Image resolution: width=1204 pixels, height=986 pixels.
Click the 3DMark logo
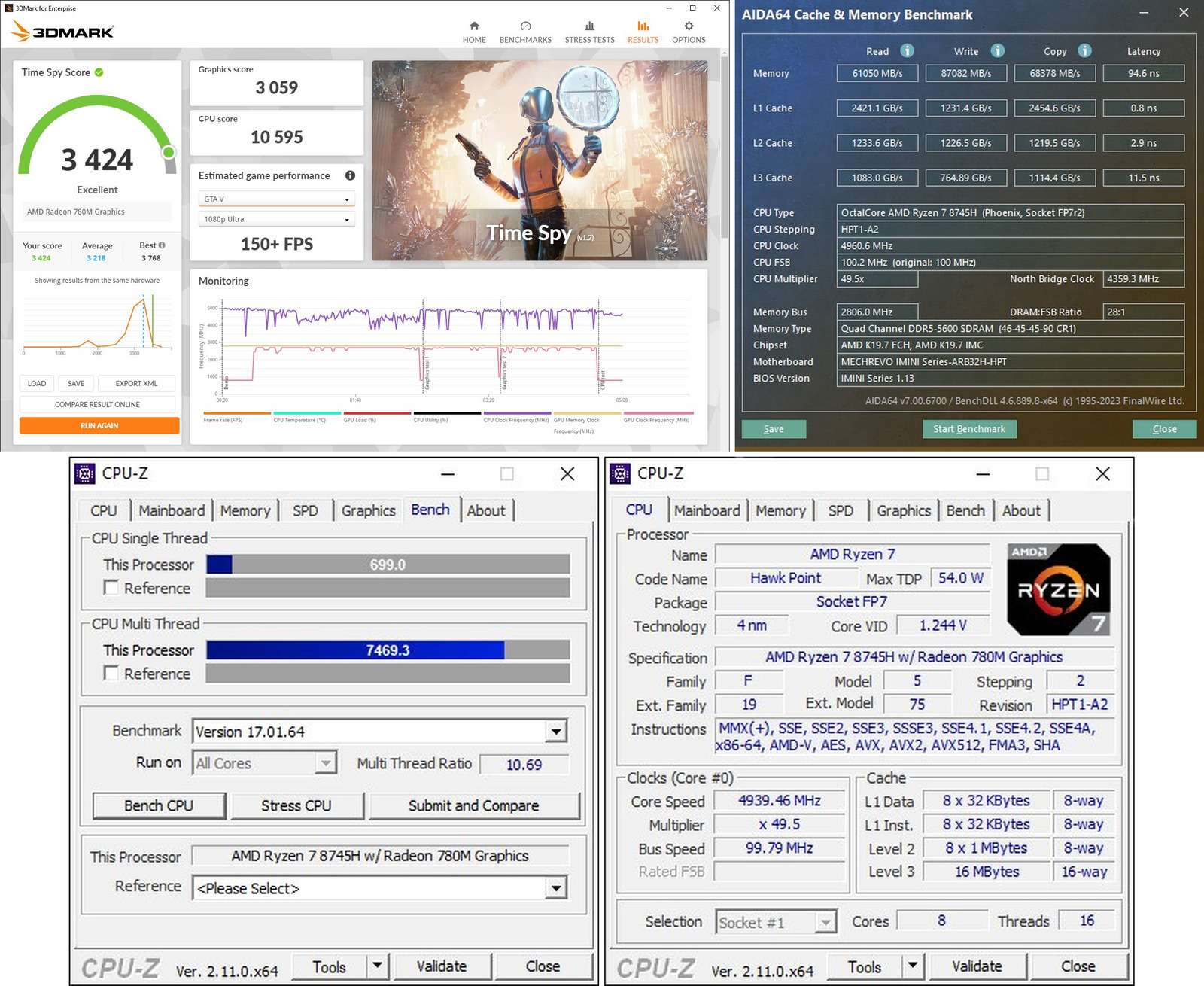(x=62, y=32)
